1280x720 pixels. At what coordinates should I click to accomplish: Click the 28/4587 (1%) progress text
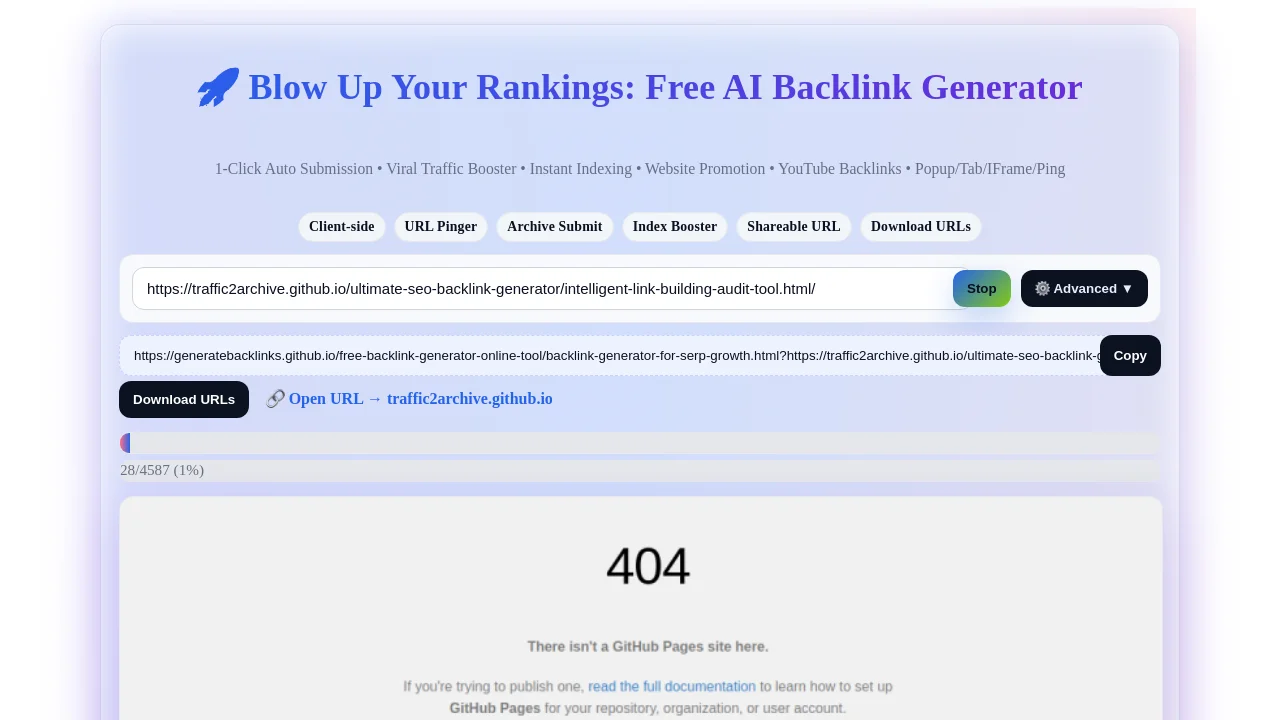[x=162, y=470]
